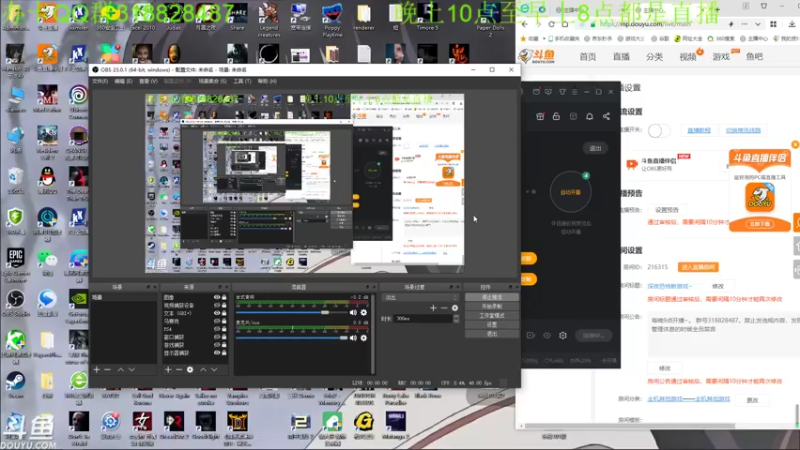This screenshot has height=450, width=800.
Task: Toggle visibility of PS4 source
Action: point(217,329)
